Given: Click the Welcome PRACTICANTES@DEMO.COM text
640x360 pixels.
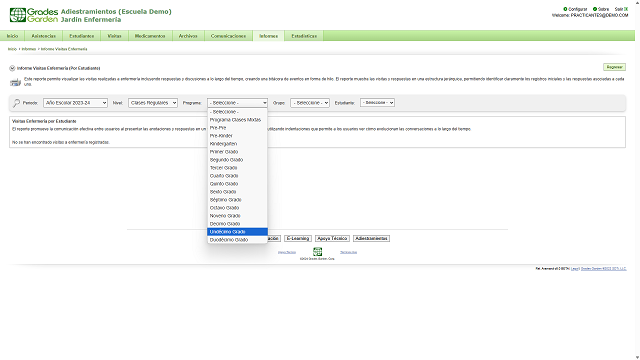Looking at the screenshot, I should click(x=590, y=15).
